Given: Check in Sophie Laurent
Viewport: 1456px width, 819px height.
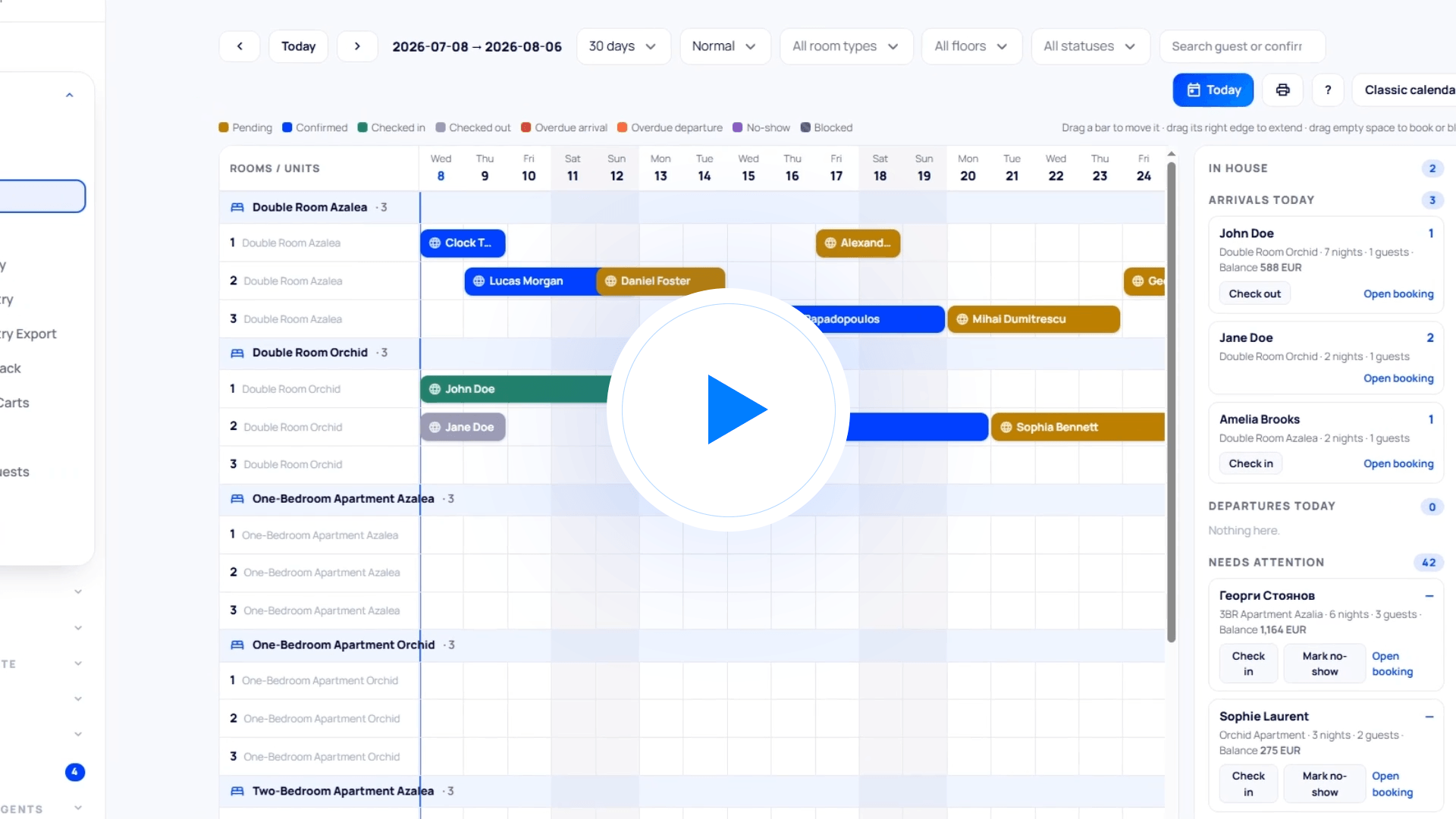Looking at the screenshot, I should point(1248,784).
